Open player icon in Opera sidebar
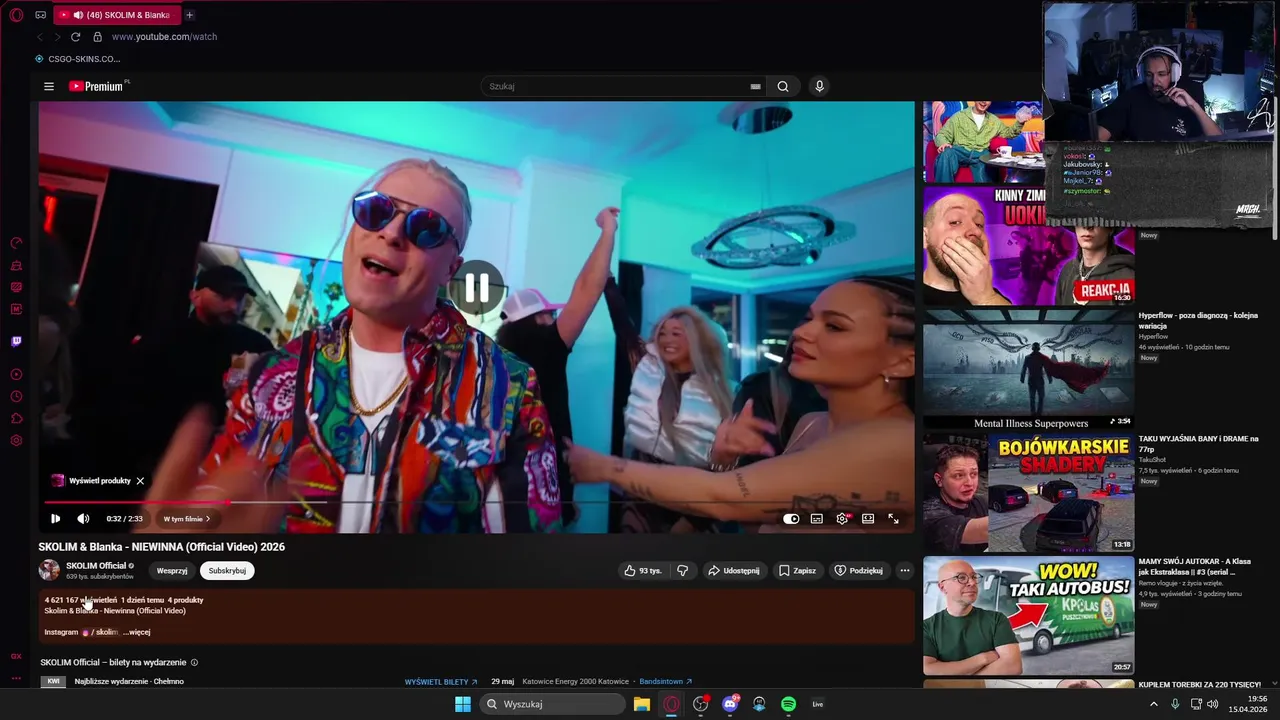The height and width of the screenshot is (720, 1280). [x=16, y=375]
